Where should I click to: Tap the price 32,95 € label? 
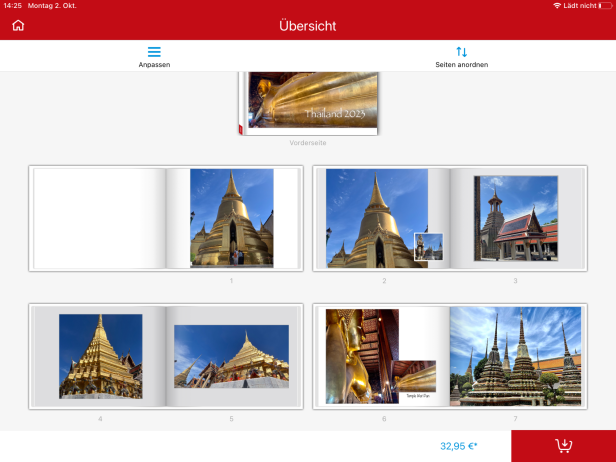(458, 446)
